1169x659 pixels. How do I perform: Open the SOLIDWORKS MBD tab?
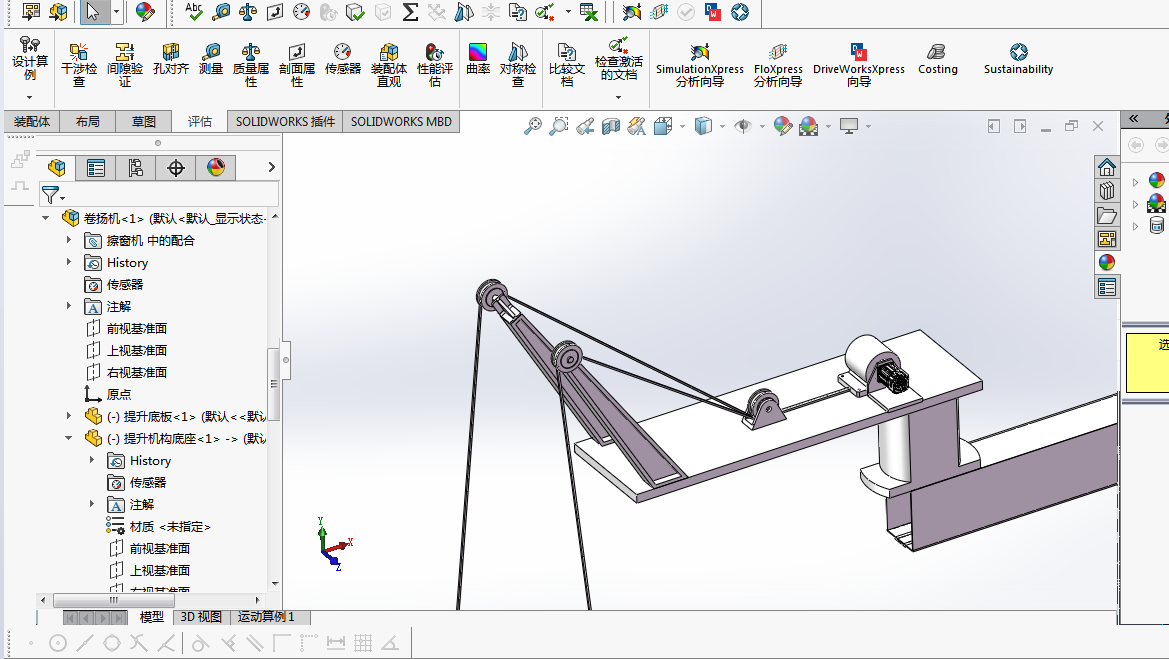(401, 122)
